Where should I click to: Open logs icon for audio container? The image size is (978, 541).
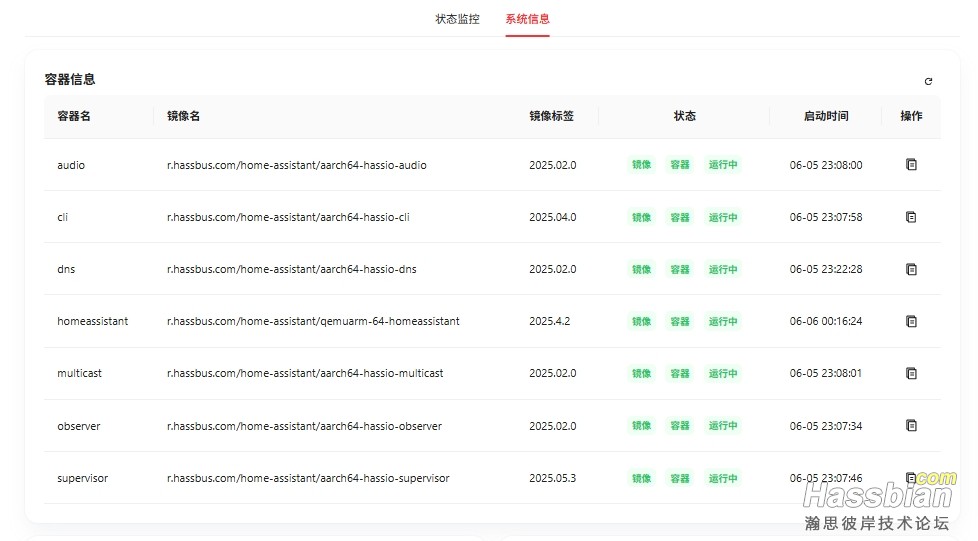(x=911, y=165)
